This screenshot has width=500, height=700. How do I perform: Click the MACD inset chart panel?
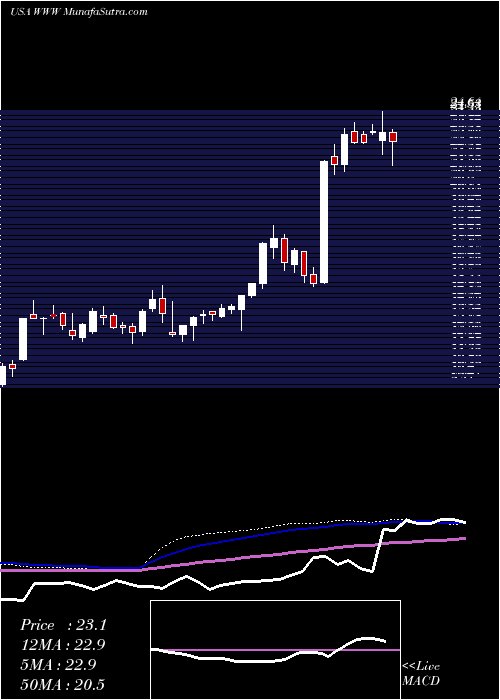tap(275, 650)
